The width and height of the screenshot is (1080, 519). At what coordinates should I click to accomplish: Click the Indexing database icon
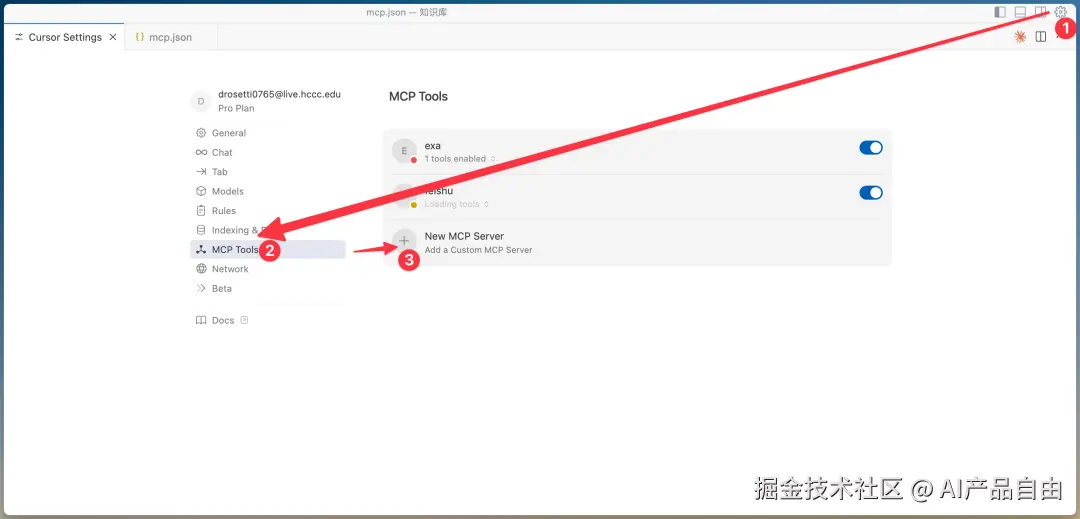pyautogui.click(x=201, y=230)
